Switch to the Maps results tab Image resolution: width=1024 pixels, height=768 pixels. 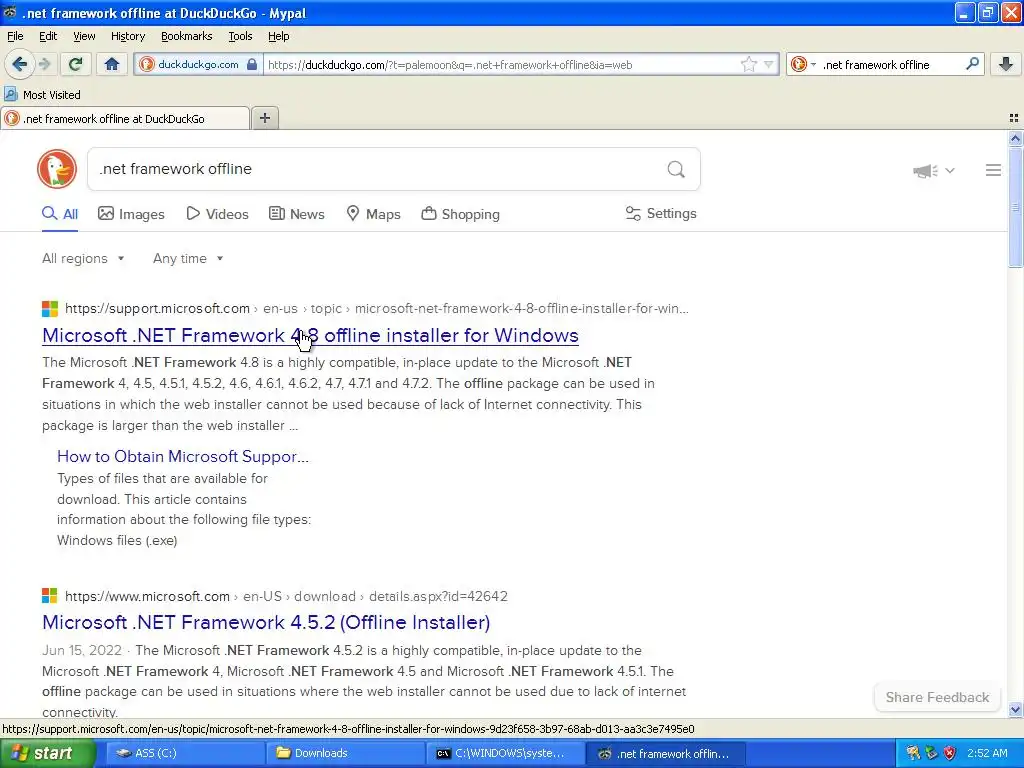374,214
